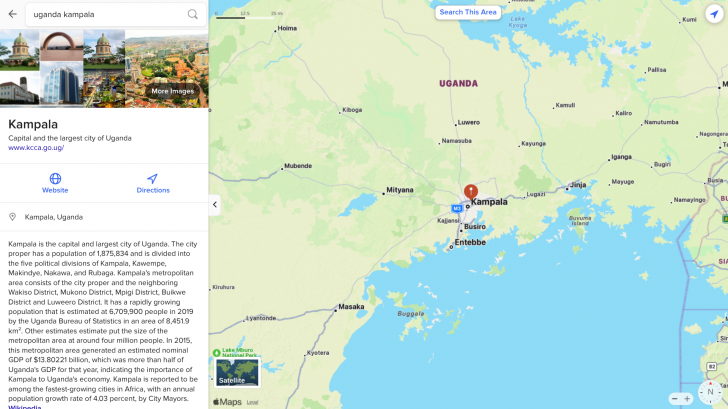Zoom in the map with plus
The image size is (728, 409).
[x=687, y=398]
